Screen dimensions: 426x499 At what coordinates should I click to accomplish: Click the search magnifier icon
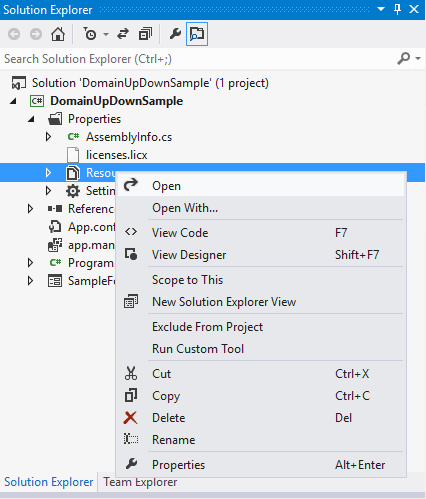point(403,59)
